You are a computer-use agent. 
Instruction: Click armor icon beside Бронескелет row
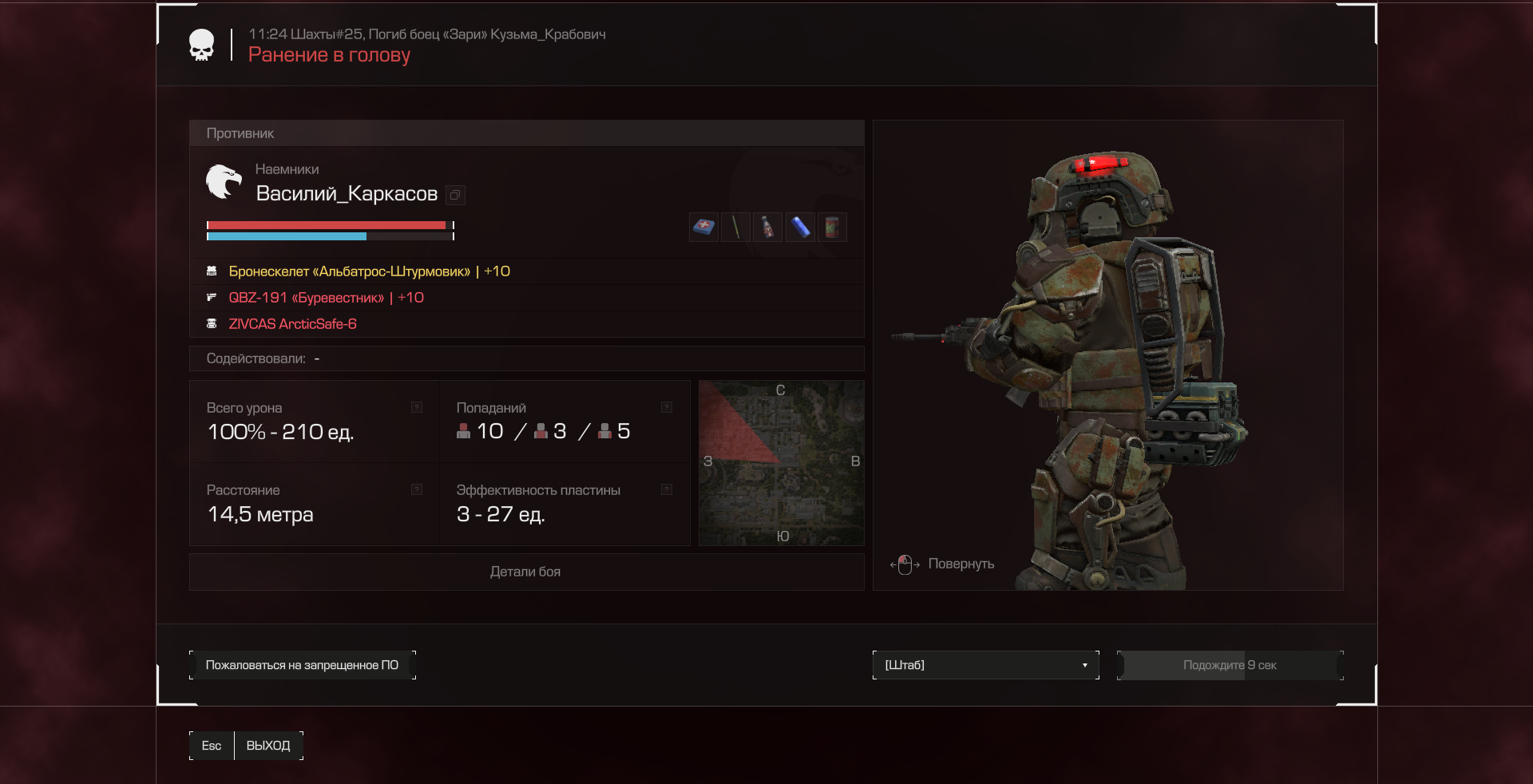pos(212,271)
